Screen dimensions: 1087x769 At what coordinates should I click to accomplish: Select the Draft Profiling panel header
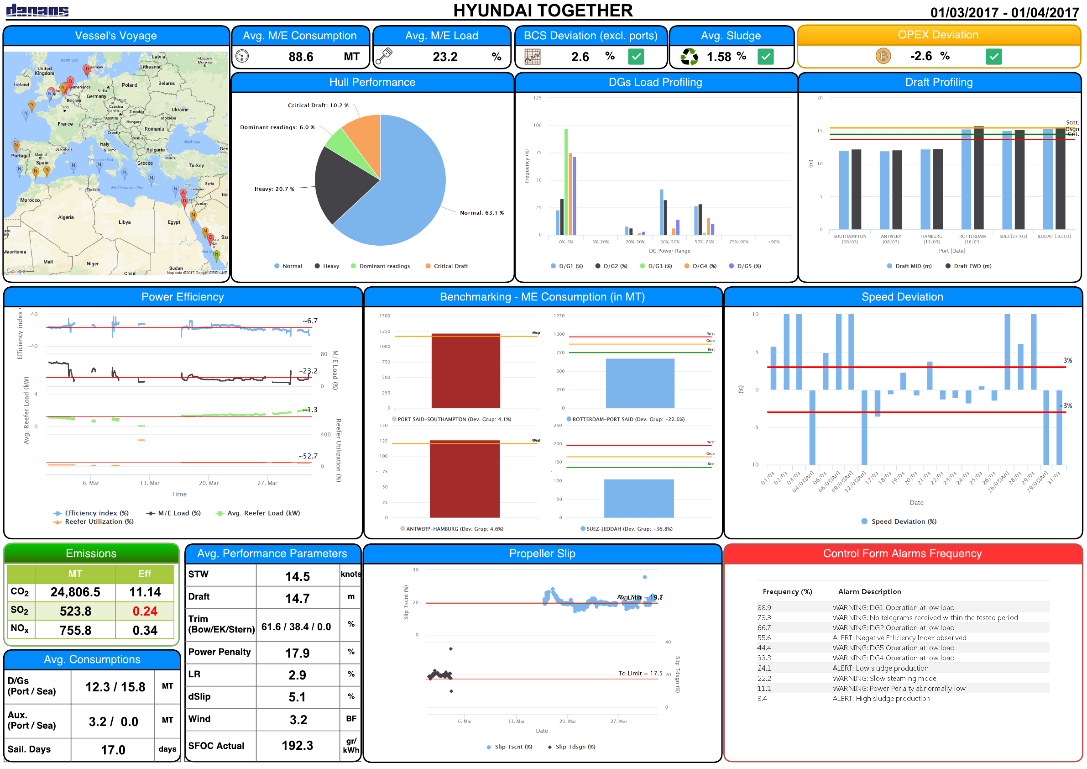(939, 83)
